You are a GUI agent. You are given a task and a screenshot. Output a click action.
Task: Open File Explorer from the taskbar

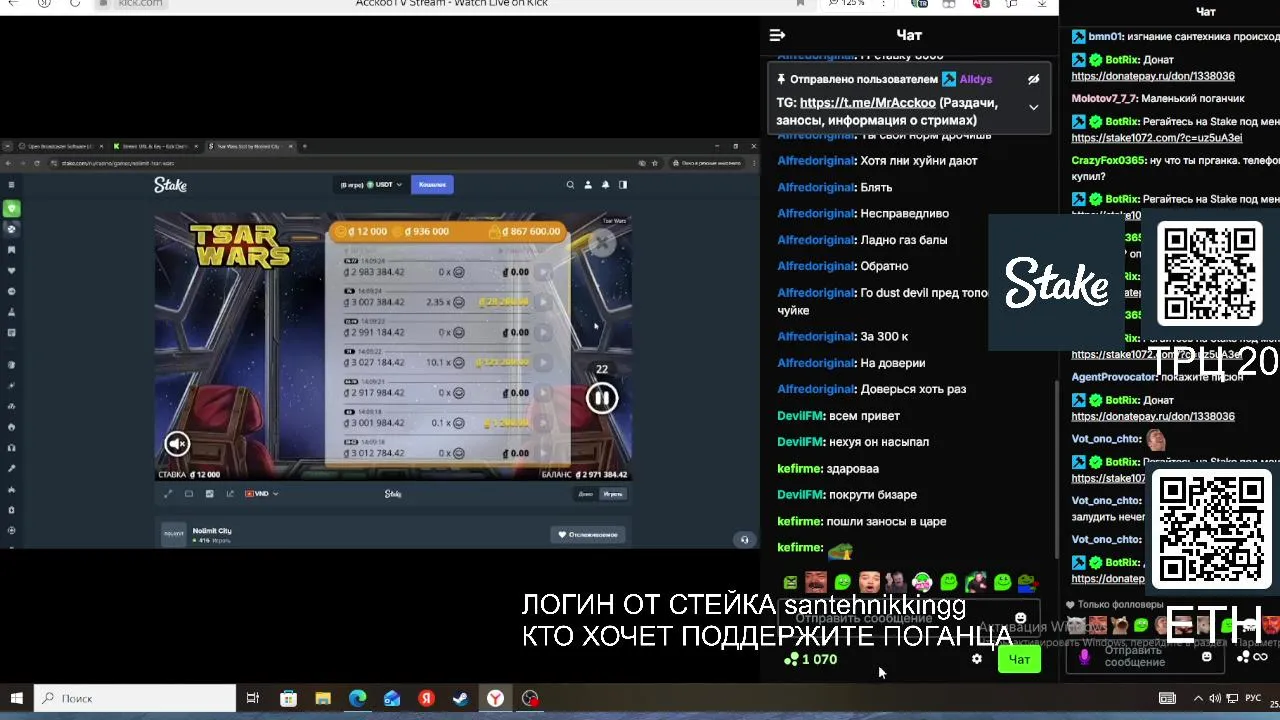[323, 698]
